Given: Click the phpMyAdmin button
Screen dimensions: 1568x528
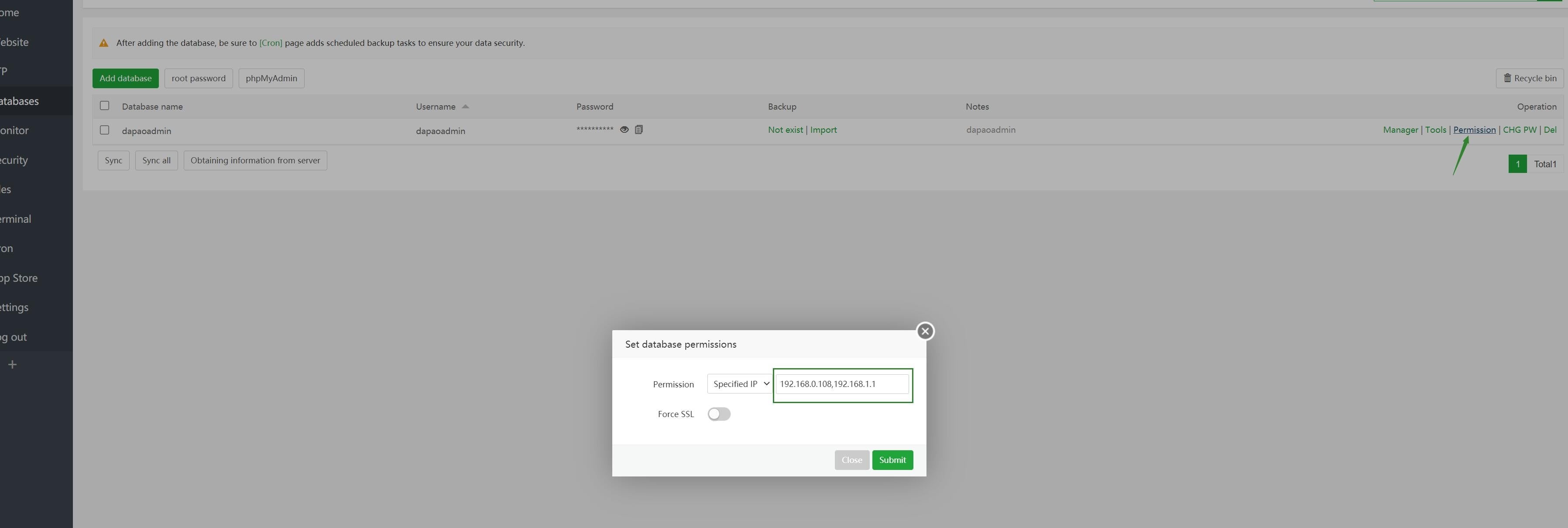Looking at the screenshot, I should tap(271, 78).
